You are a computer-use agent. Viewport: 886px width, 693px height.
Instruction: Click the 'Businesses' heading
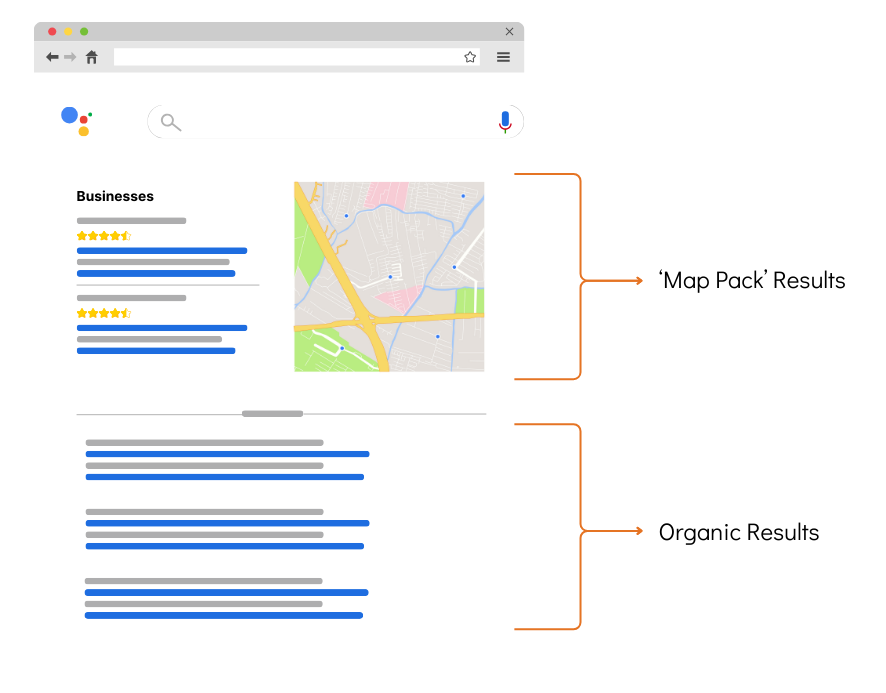point(115,196)
